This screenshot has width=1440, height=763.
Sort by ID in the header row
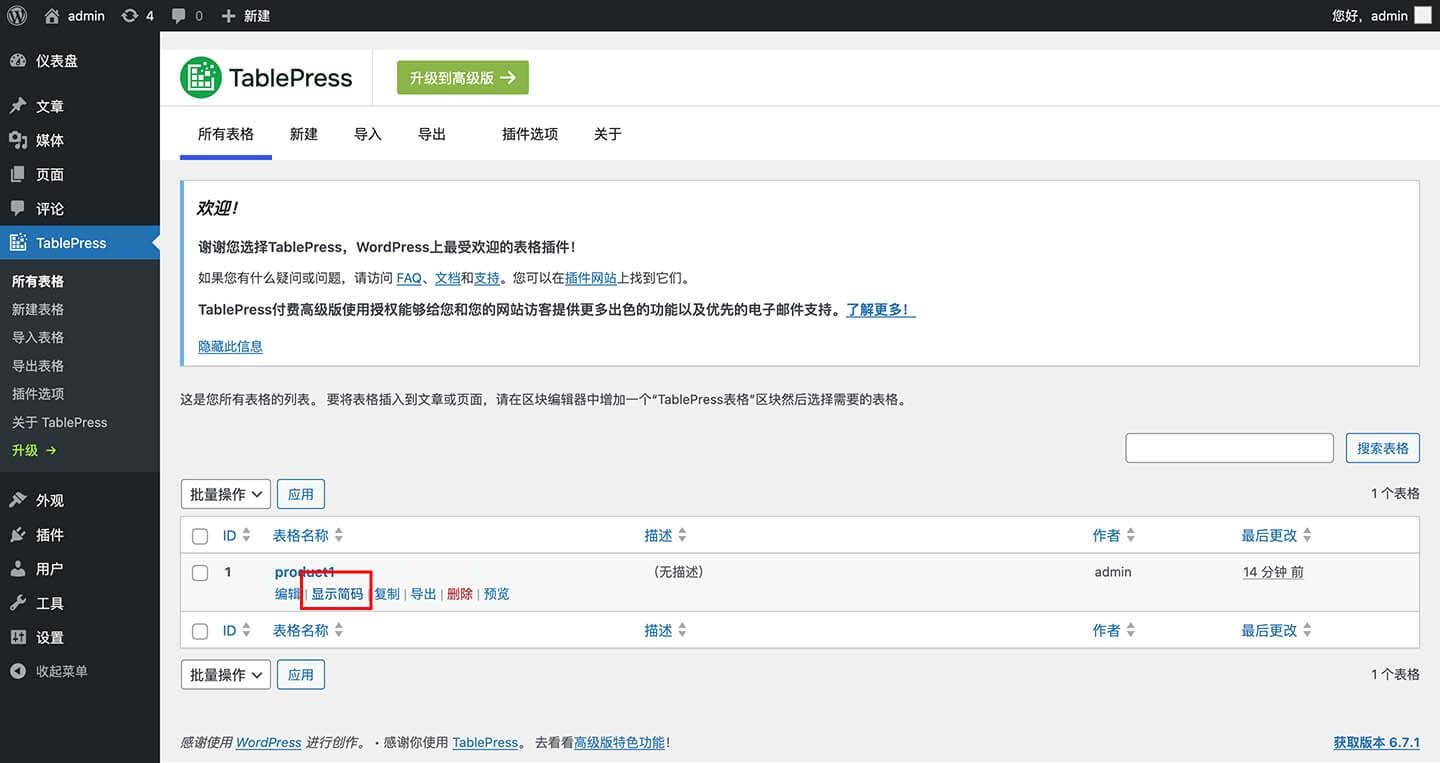pyautogui.click(x=237, y=536)
